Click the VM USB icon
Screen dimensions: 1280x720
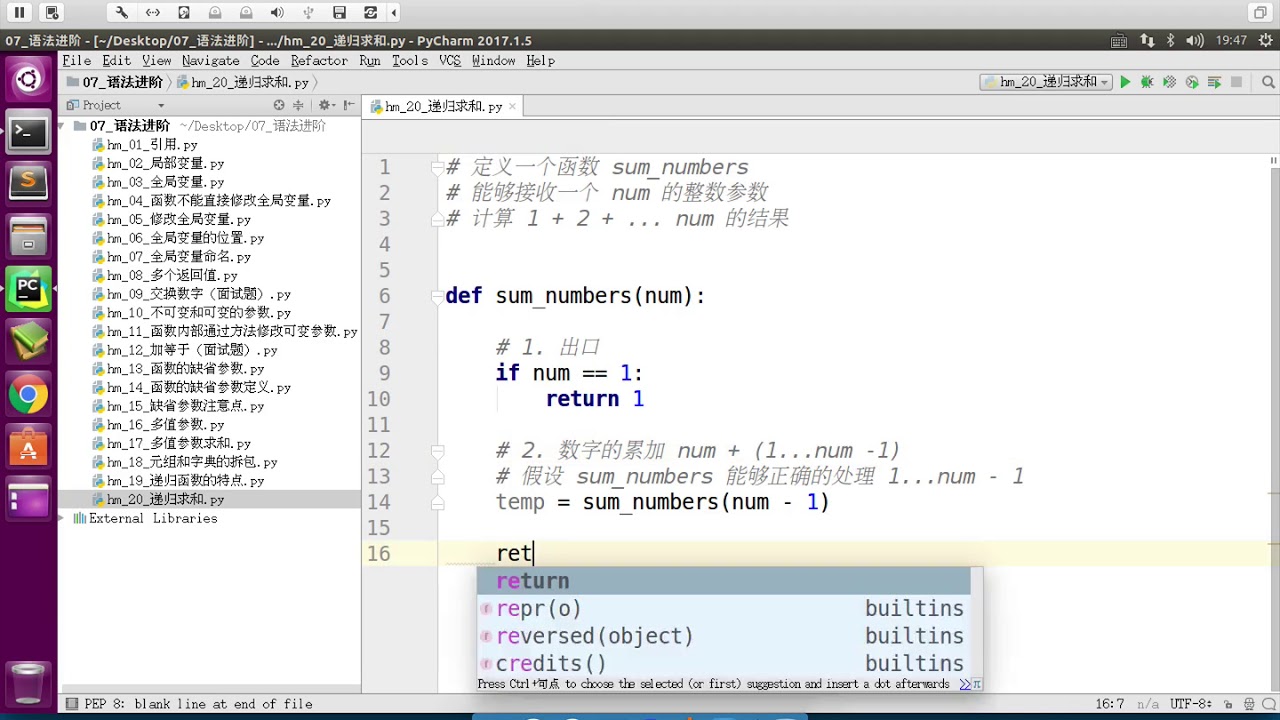coord(309,13)
